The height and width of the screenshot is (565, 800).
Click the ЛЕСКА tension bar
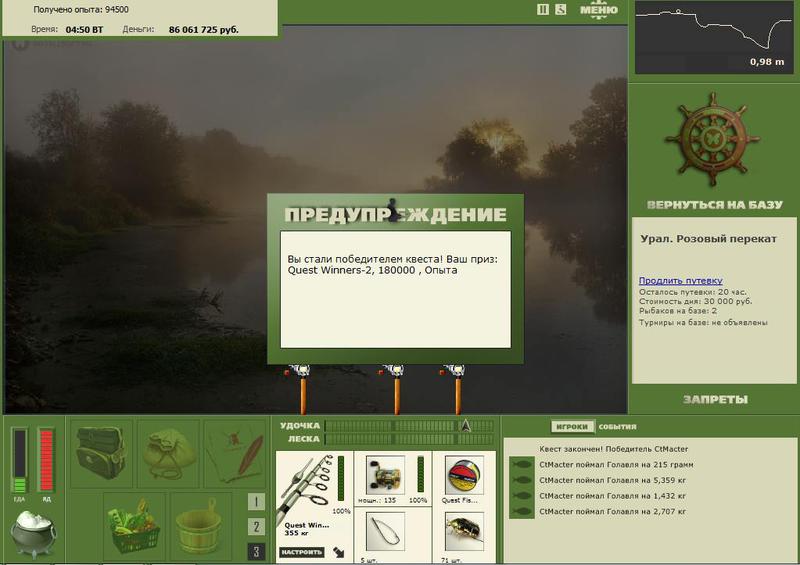[x=409, y=439]
